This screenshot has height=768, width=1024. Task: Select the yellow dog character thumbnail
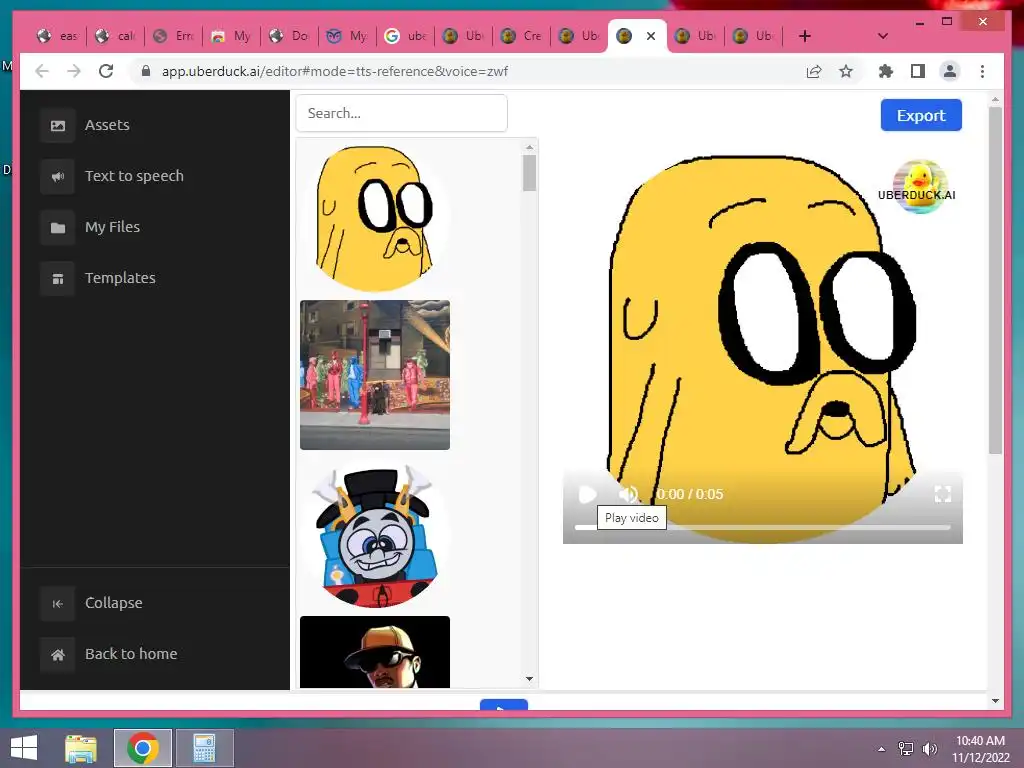pos(375,218)
